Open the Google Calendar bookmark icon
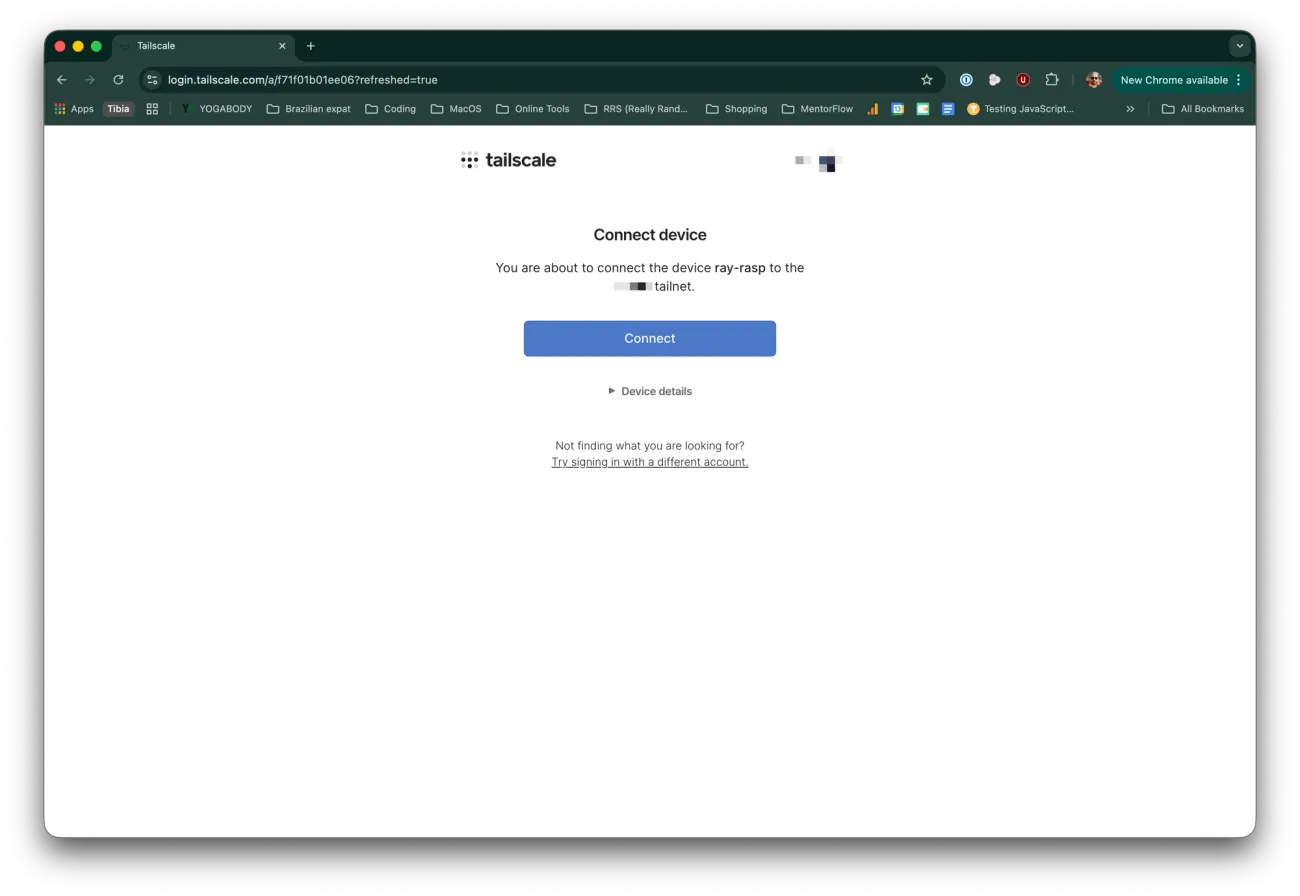Image resolution: width=1300 pixels, height=896 pixels. (x=897, y=109)
